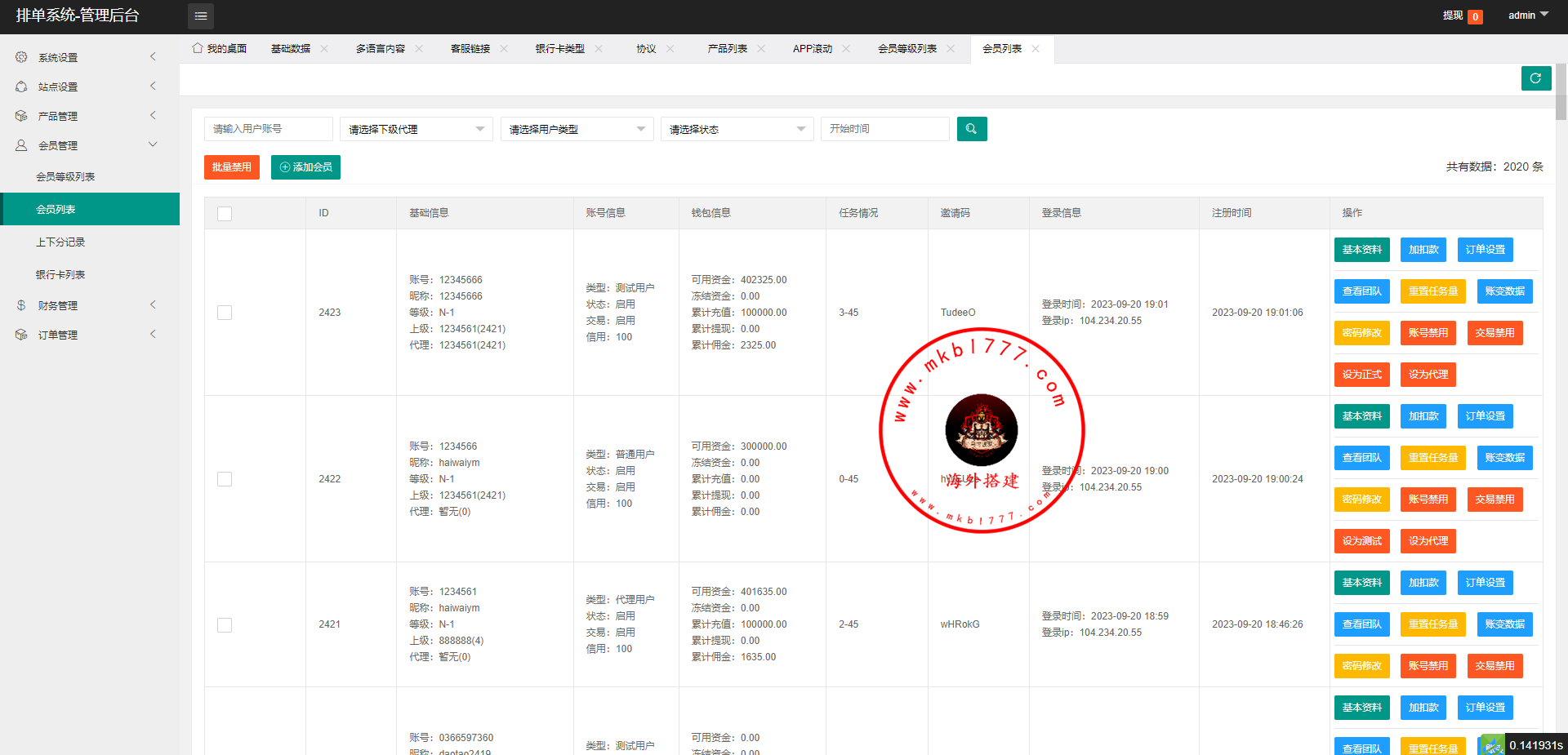The image size is (1568, 755).
Task: Click 查看团队 for member 2422
Action: [x=1362, y=458]
